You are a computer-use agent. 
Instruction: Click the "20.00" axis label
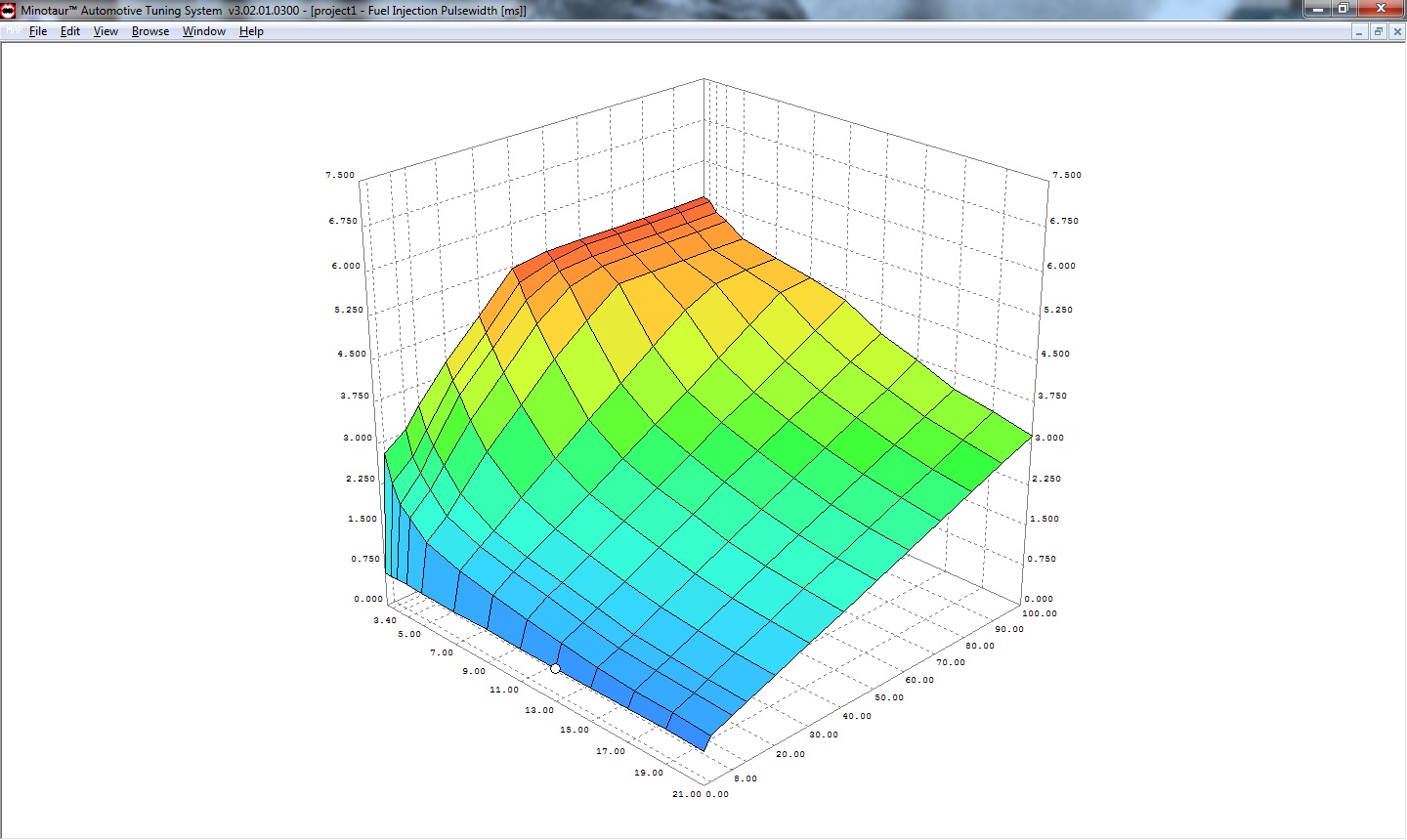pos(790,754)
